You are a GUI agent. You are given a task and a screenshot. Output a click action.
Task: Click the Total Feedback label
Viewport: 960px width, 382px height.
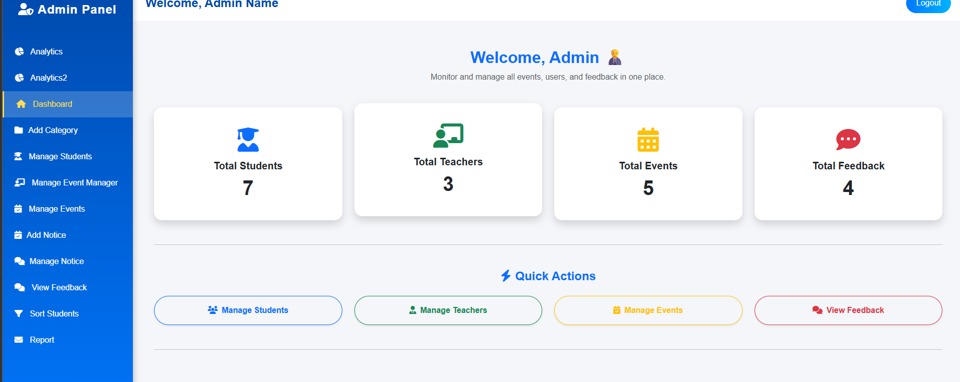(x=848, y=166)
